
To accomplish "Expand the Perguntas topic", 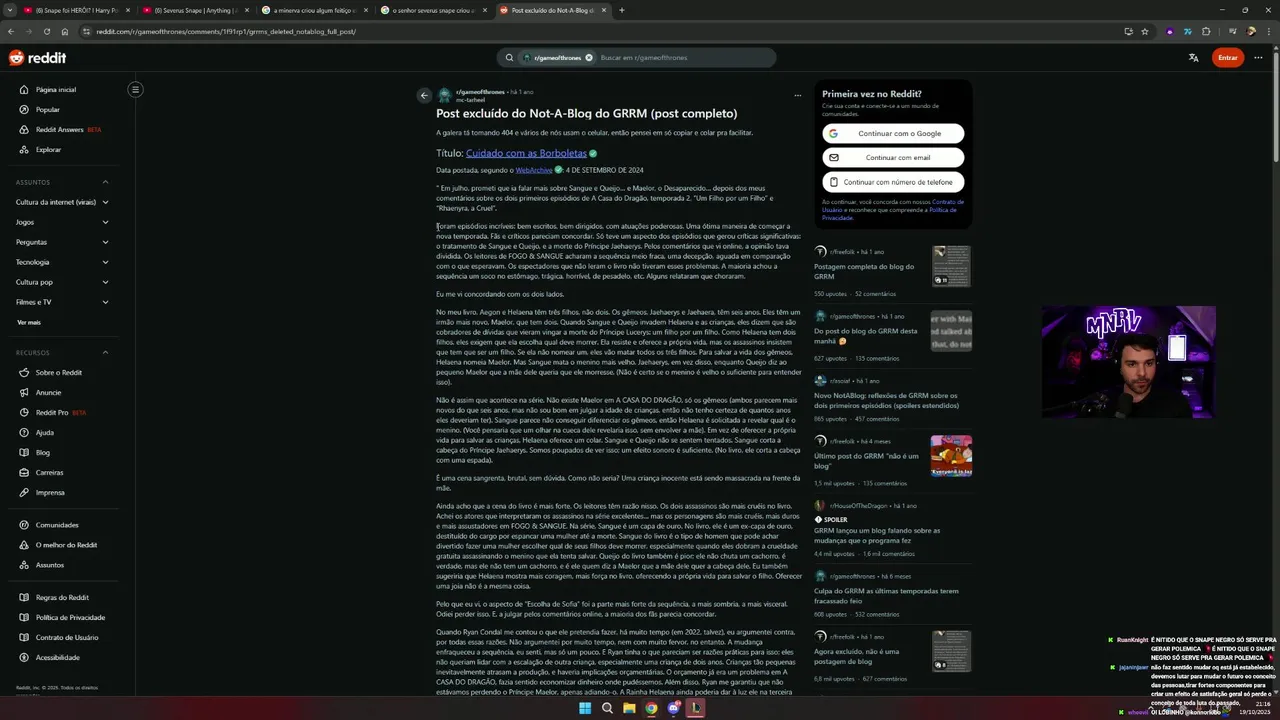I will click(62, 242).
